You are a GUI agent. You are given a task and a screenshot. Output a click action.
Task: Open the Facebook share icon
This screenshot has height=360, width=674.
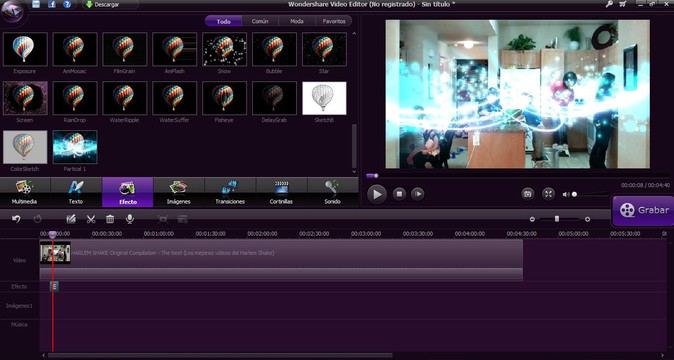click(52, 4)
